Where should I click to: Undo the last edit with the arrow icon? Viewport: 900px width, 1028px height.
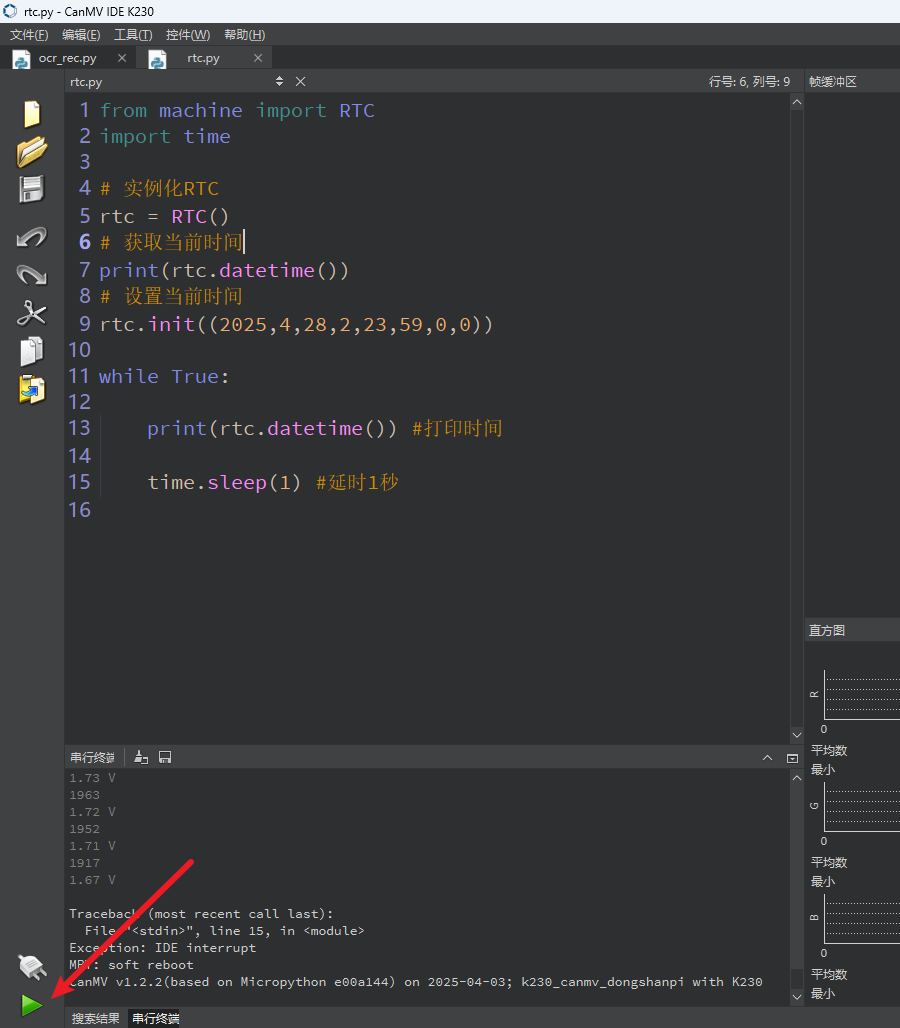[31, 237]
